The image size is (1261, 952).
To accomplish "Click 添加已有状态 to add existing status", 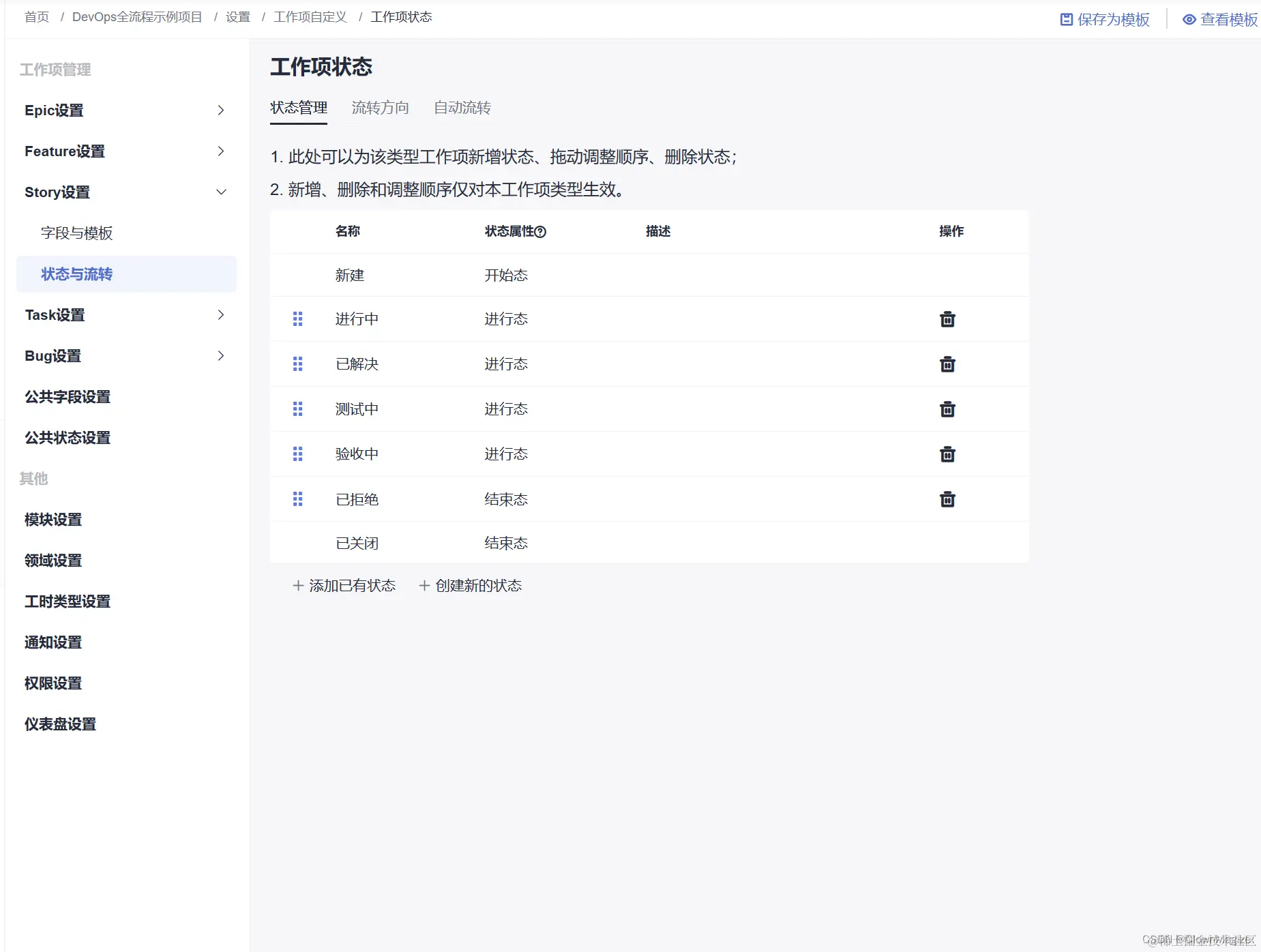I will click(344, 585).
